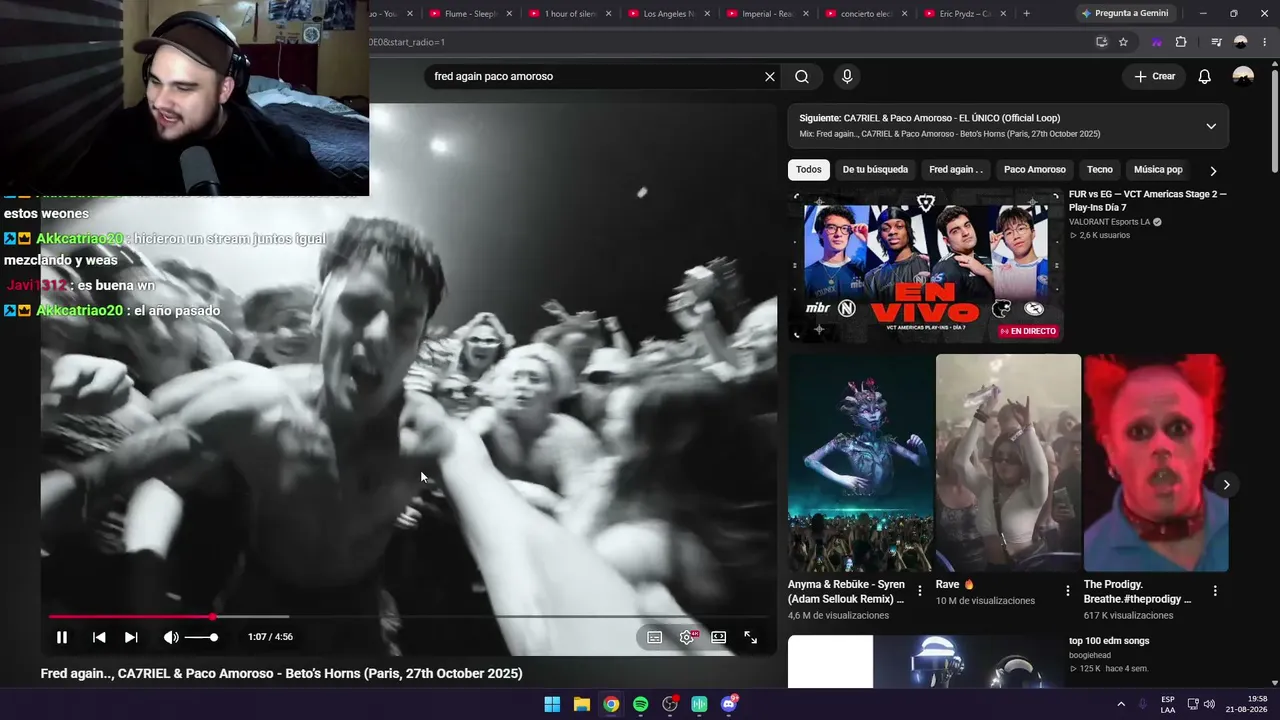This screenshot has height=720, width=1280.
Task: Click the "Pregunta a Gemini" button
Action: (1123, 13)
